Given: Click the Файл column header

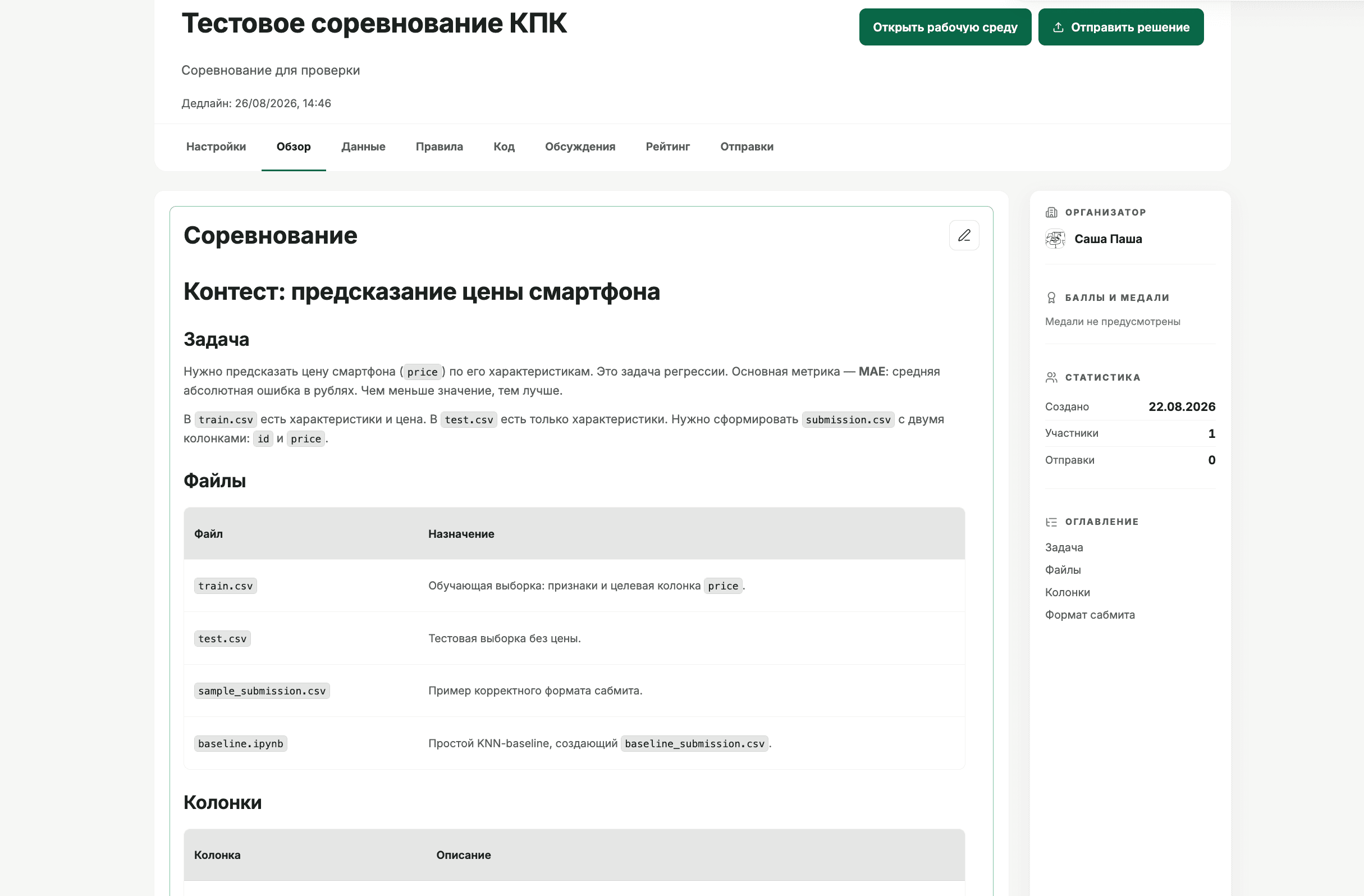Looking at the screenshot, I should point(209,534).
